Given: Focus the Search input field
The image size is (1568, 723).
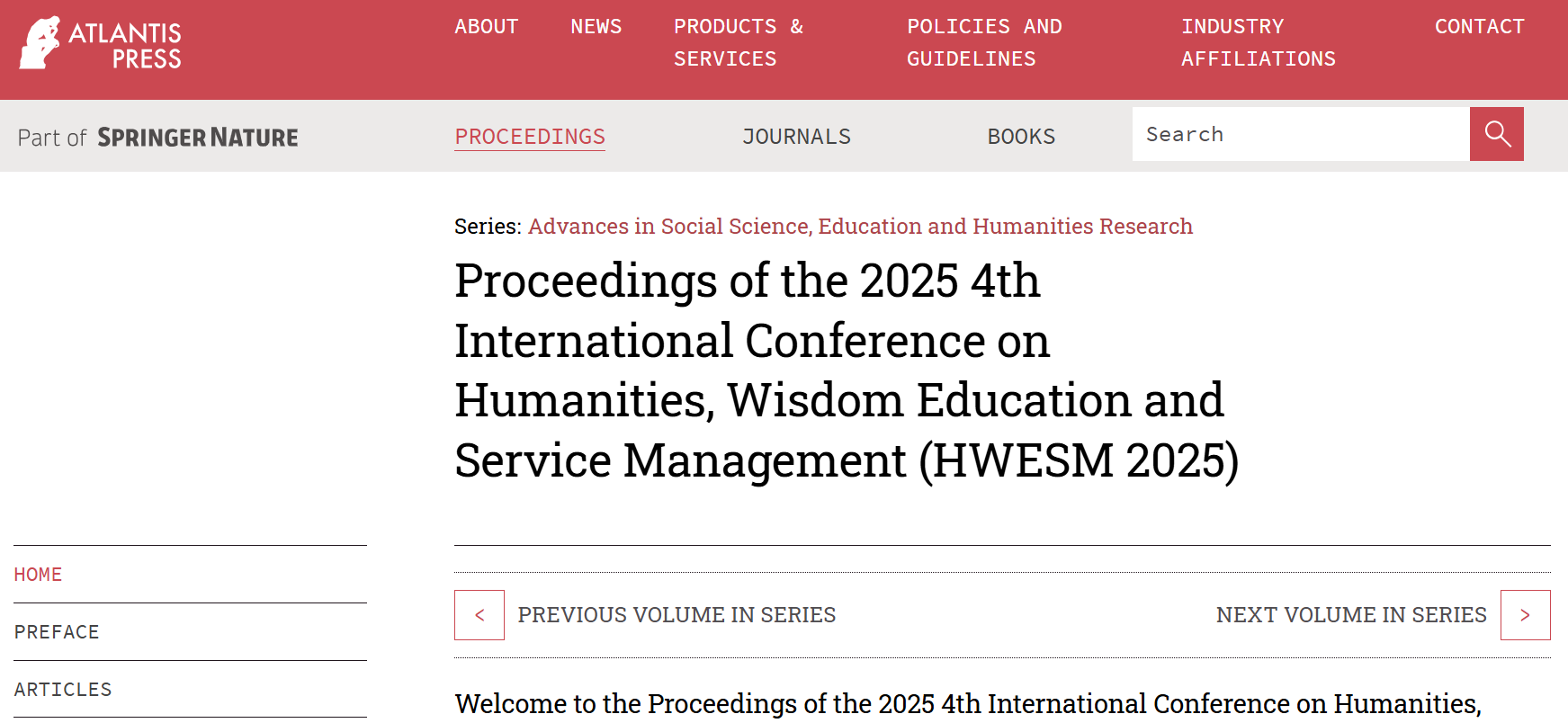Looking at the screenshot, I should pos(1300,134).
